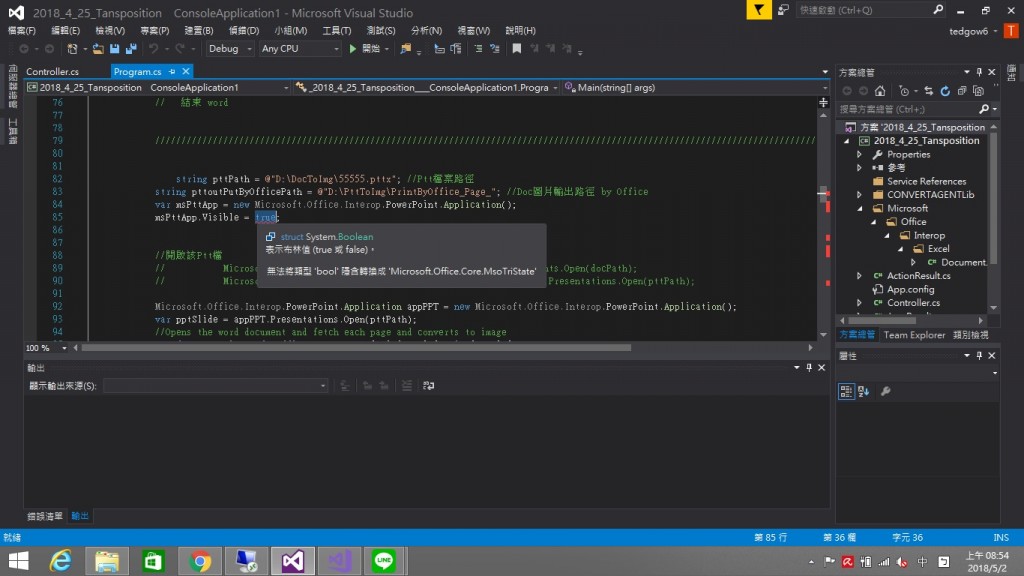
Task: Collapse the Microsoft folder node
Action: coord(860,208)
